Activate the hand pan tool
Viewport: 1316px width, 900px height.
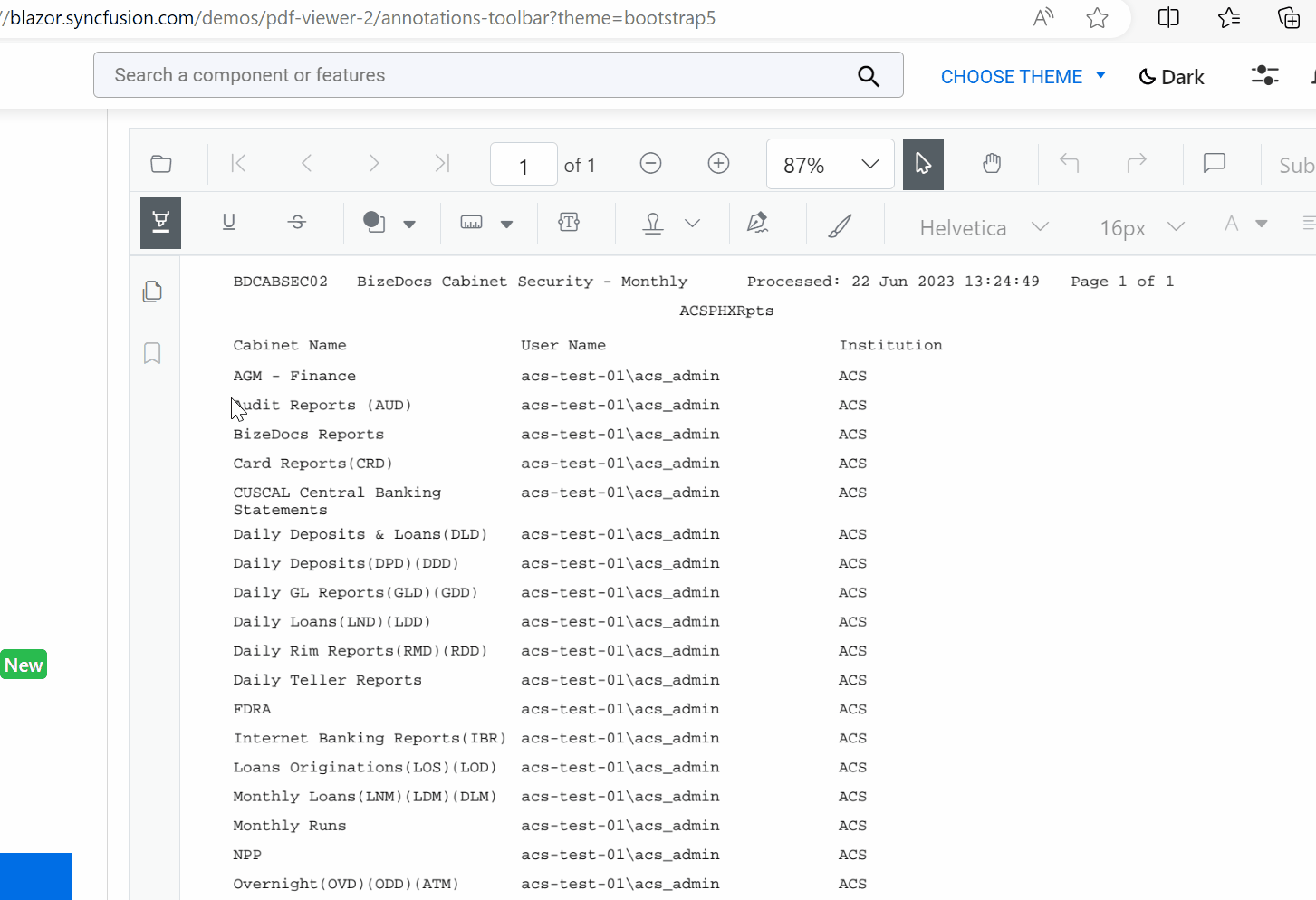[991, 164]
